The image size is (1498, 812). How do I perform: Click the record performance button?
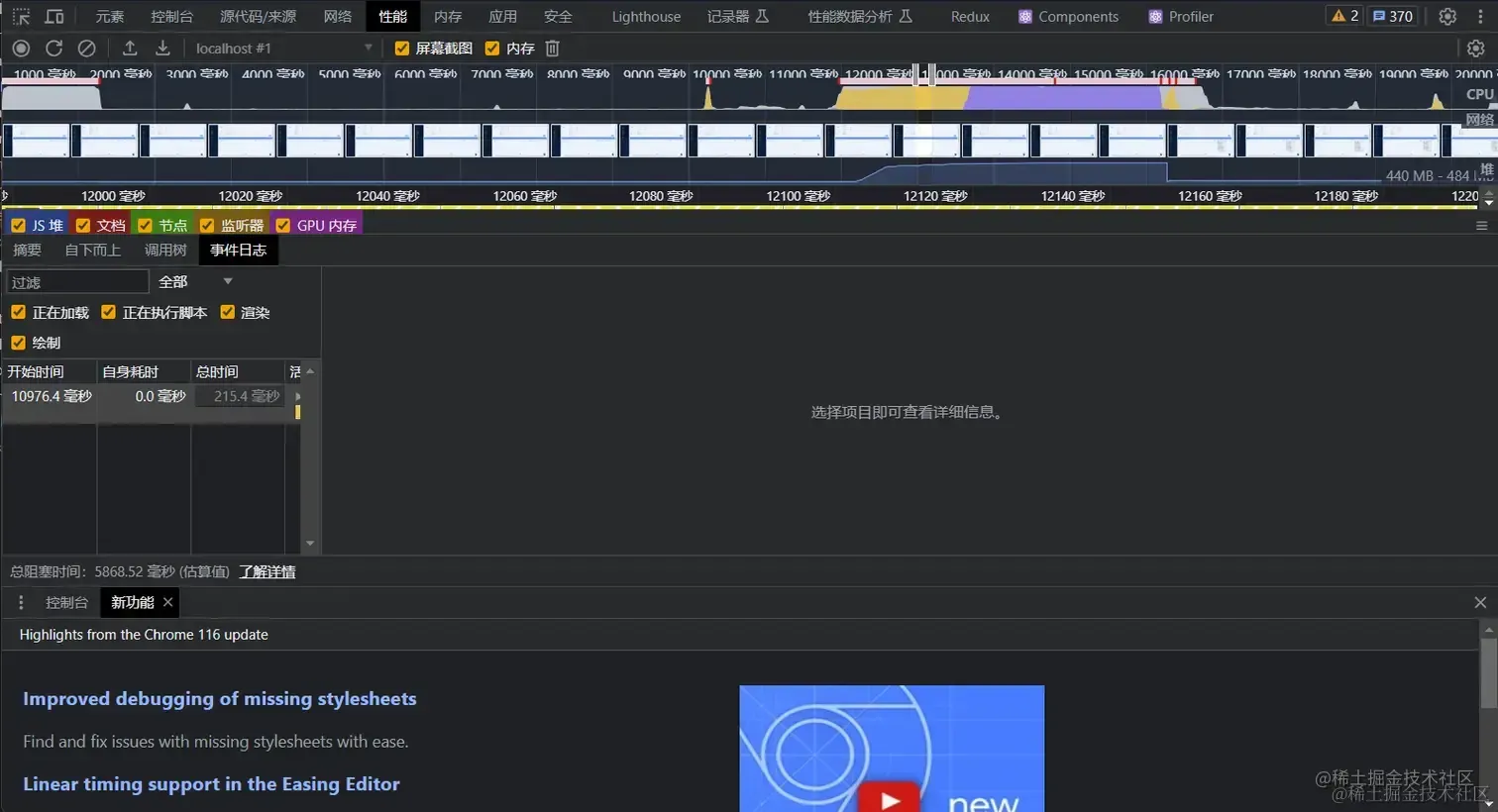[x=21, y=48]
